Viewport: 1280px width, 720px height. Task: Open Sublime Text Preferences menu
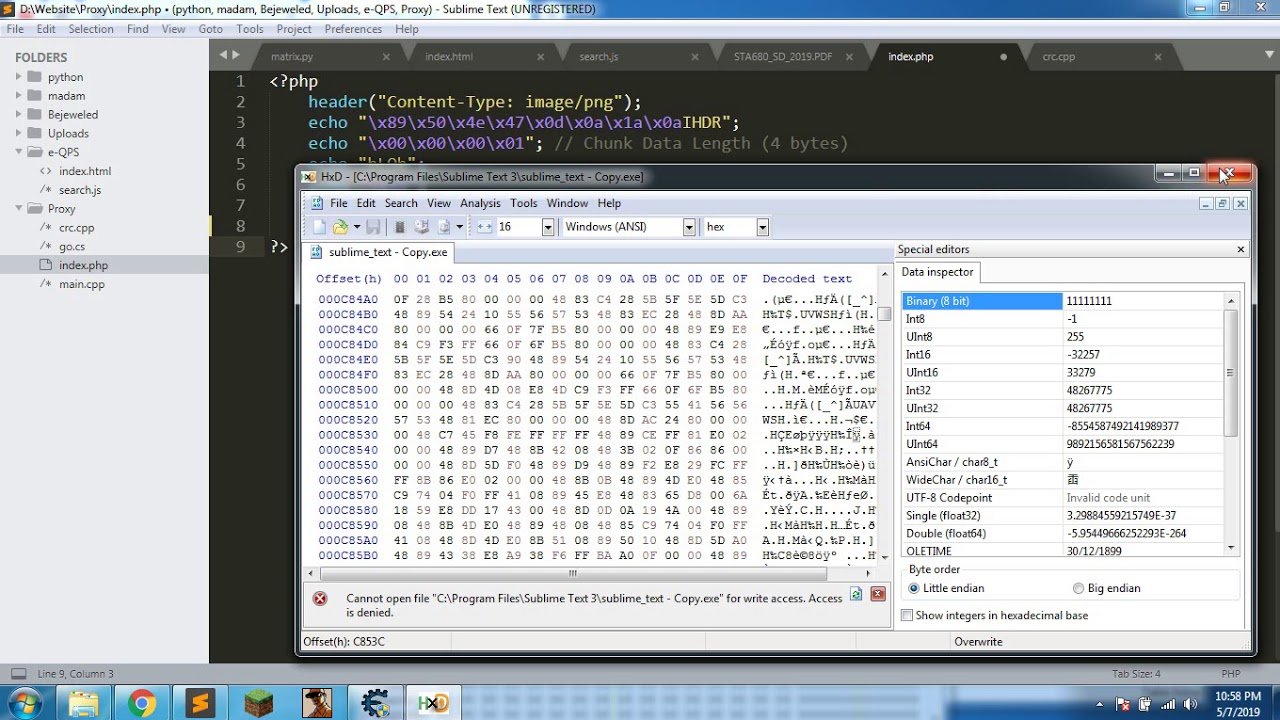[x=353, y=29]
